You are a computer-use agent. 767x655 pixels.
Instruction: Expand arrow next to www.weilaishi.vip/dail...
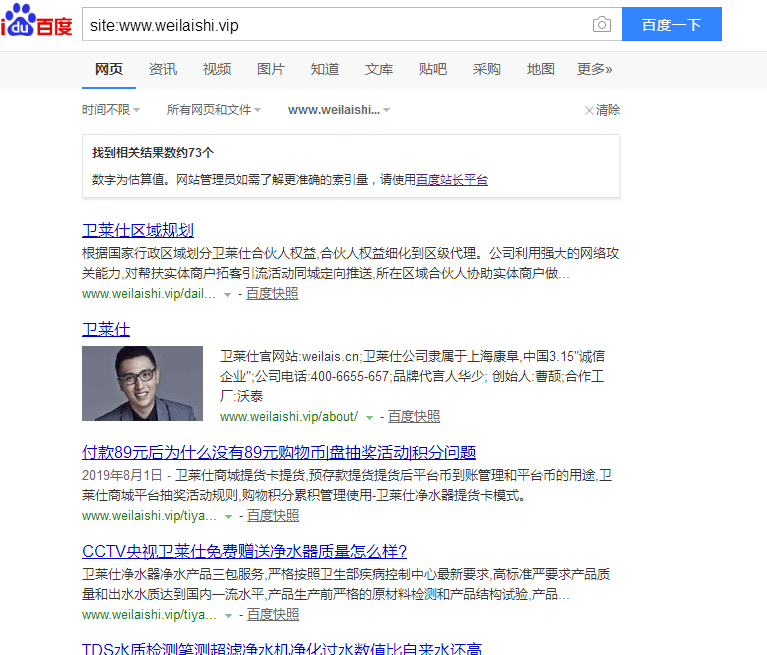[227, 294]
